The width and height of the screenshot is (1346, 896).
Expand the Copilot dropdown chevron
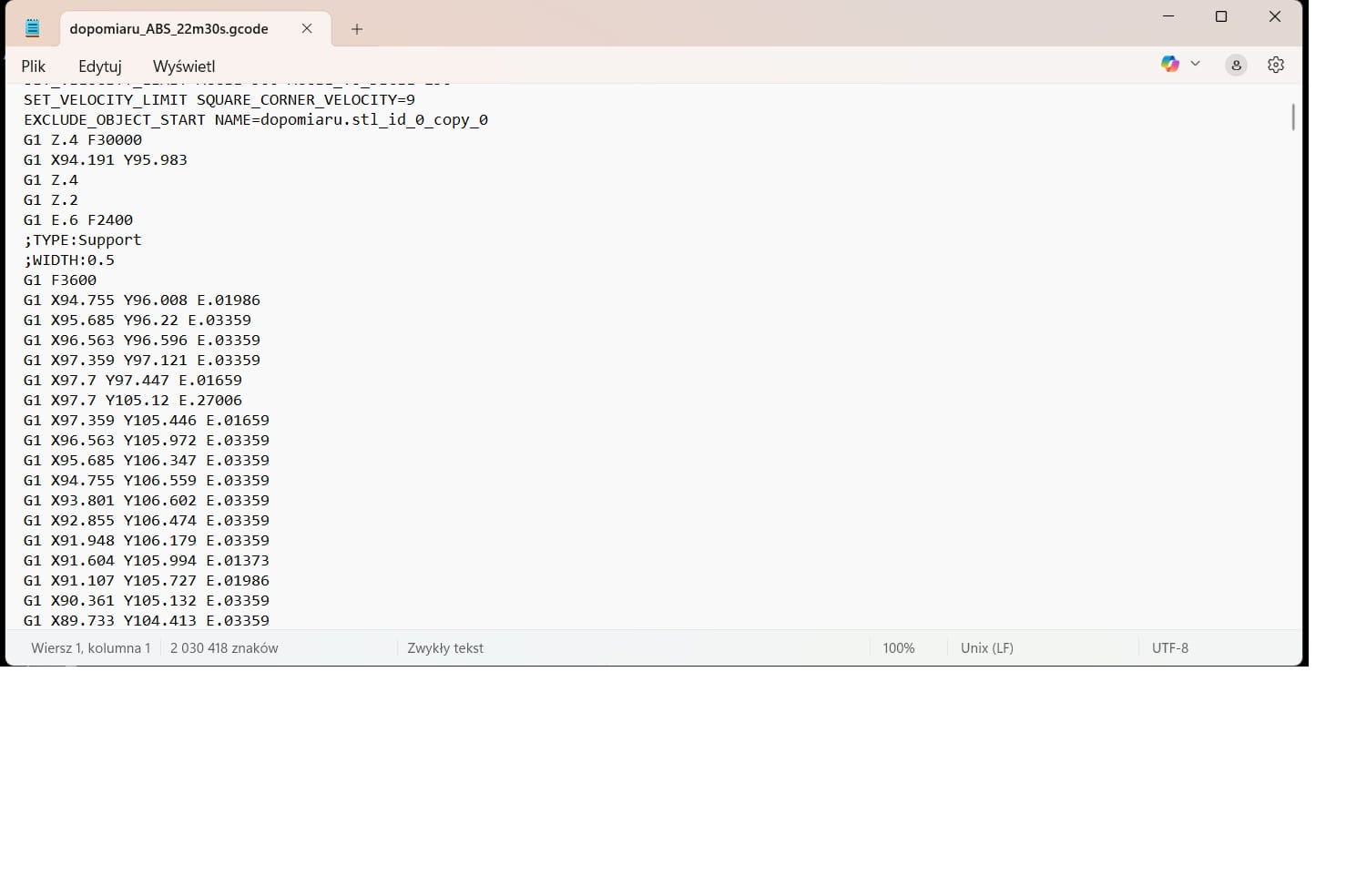point(1196,64)
